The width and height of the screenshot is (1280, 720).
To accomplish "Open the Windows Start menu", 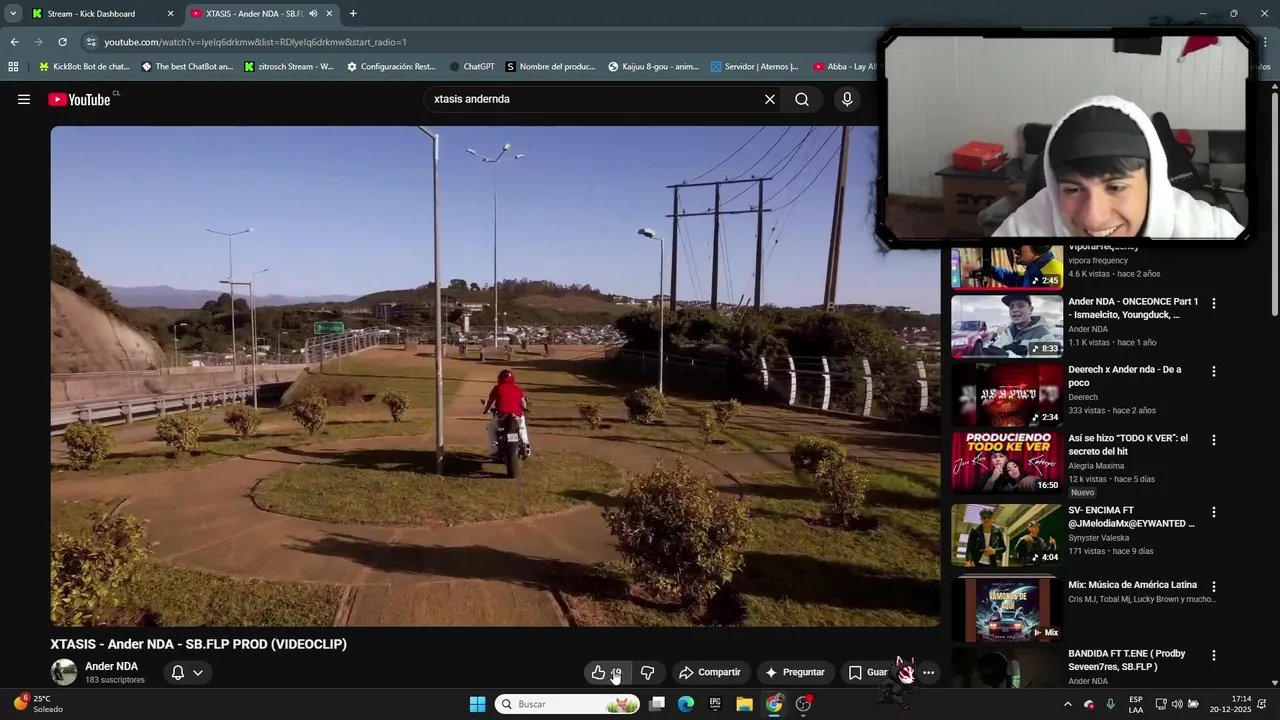I will [477, 704].
